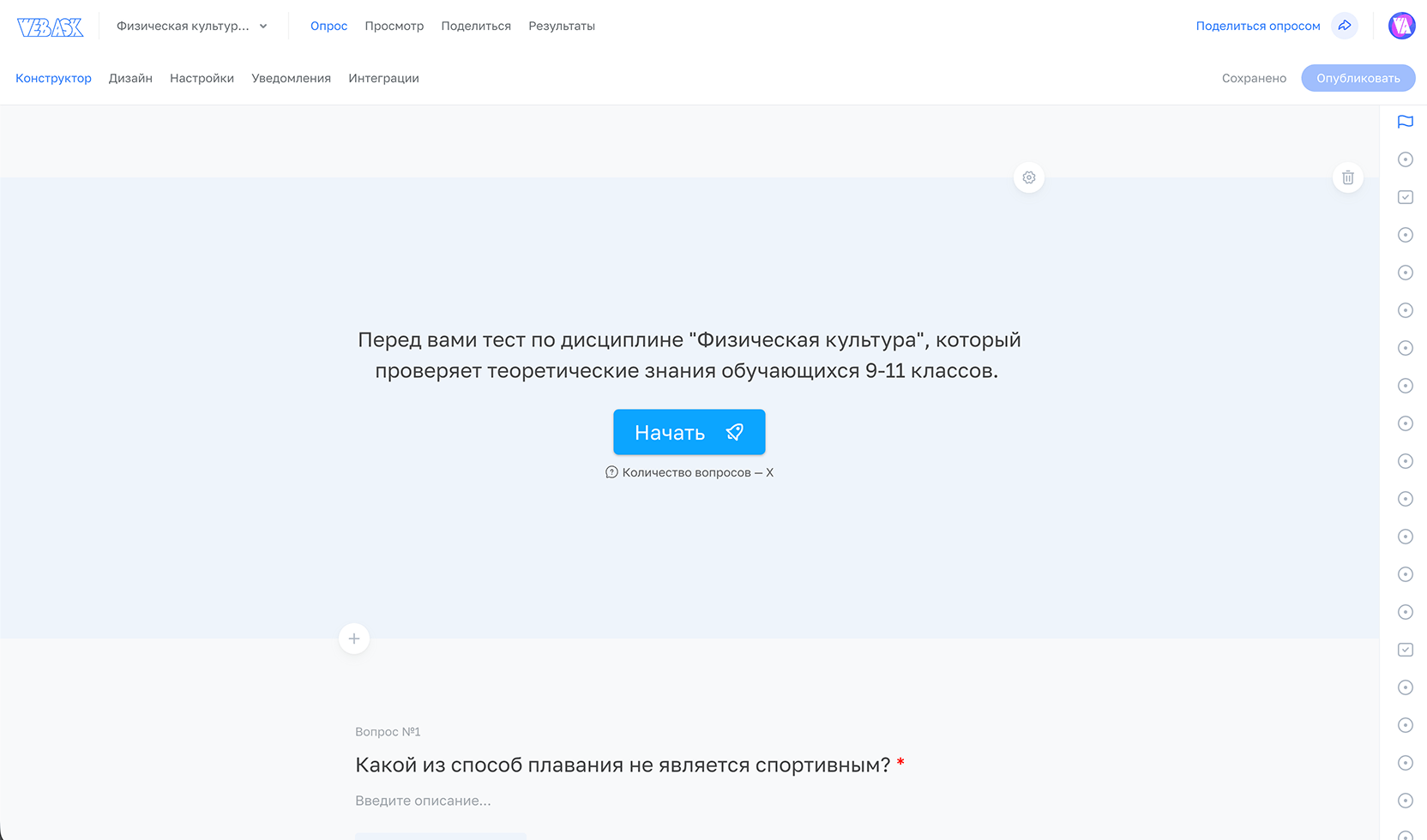Click the WebAsk logo
Viewport: 1427px width, 840px height.
pos(51,27)
